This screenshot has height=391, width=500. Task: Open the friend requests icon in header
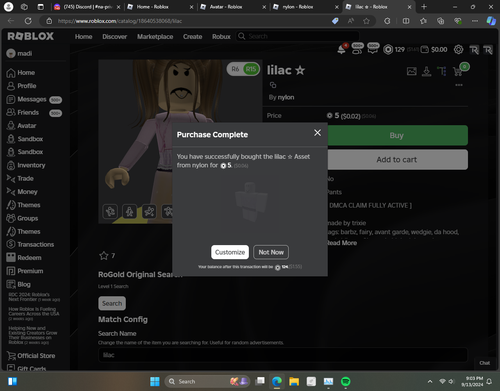click(x=357, y=49)
